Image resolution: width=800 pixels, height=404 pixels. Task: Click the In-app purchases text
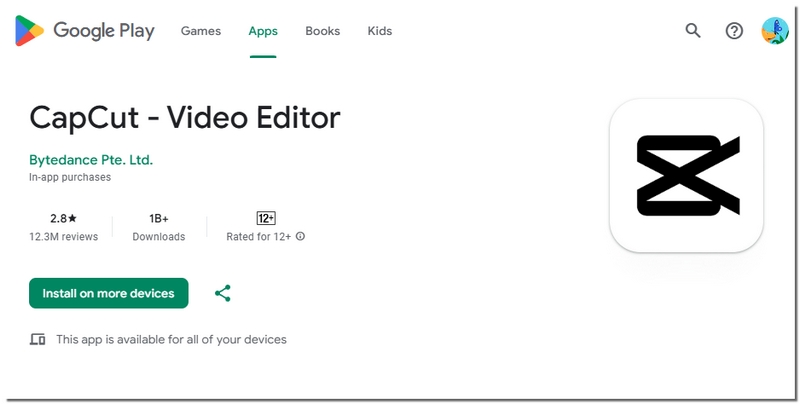[70, 177]
